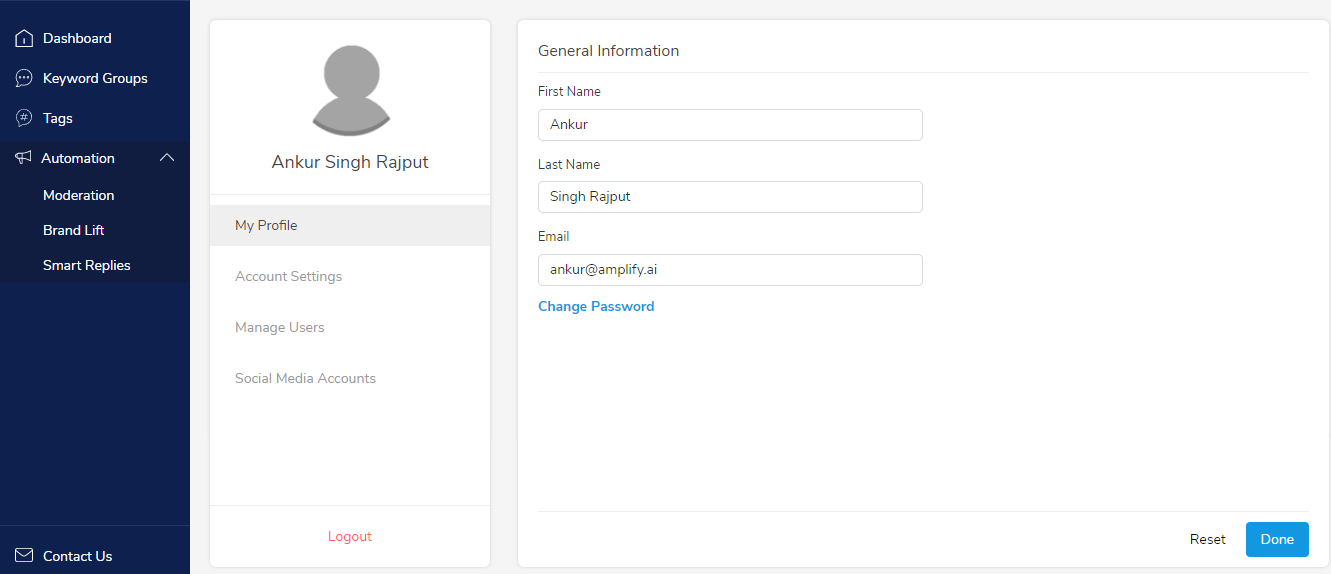The height and width of the screenshot is (574, 1331).
Task: Click the profile avatar picture
Action: click(x=351, y=90)
